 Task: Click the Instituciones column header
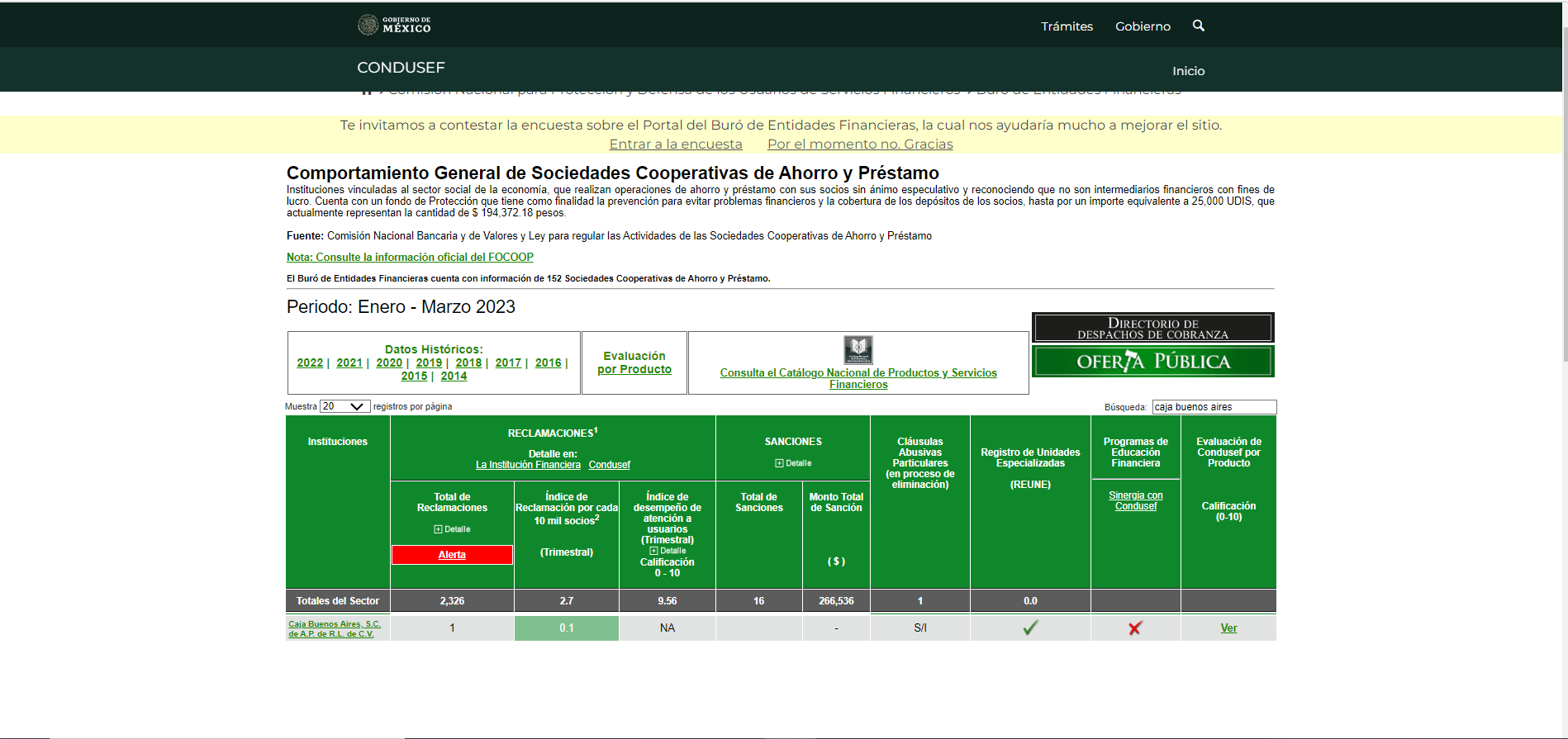click(x=337, y=502)
